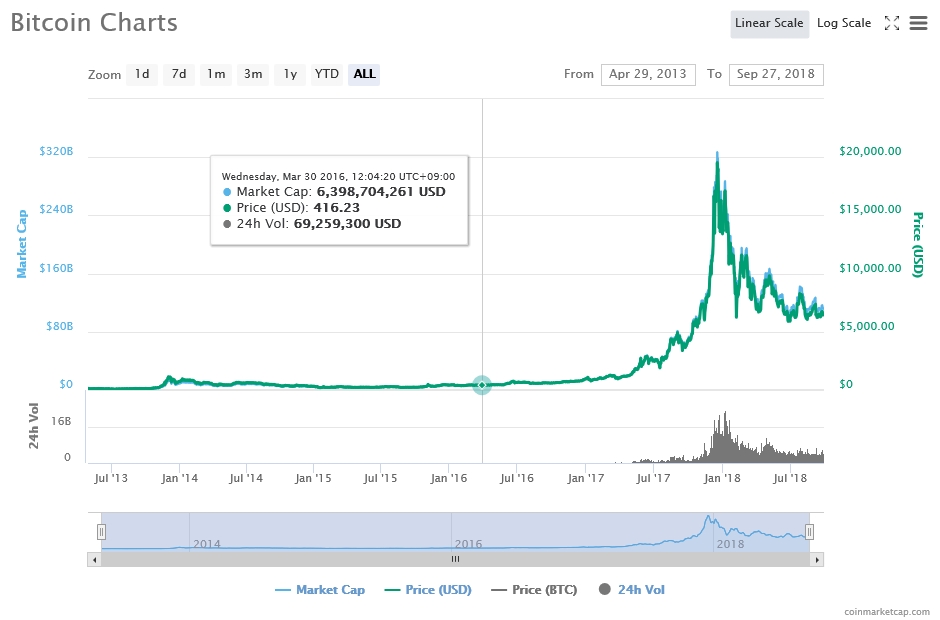
Task: Click the fullscreen expand icon
Action: 892,24
